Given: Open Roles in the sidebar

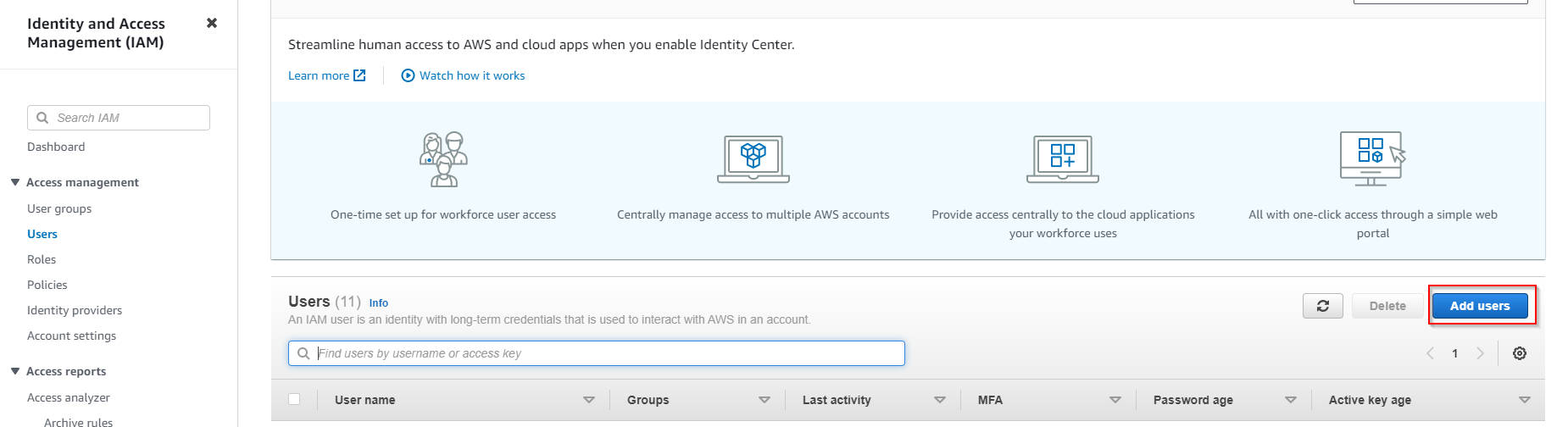Looking at the screenshot, I should click(x=42, y=259).
